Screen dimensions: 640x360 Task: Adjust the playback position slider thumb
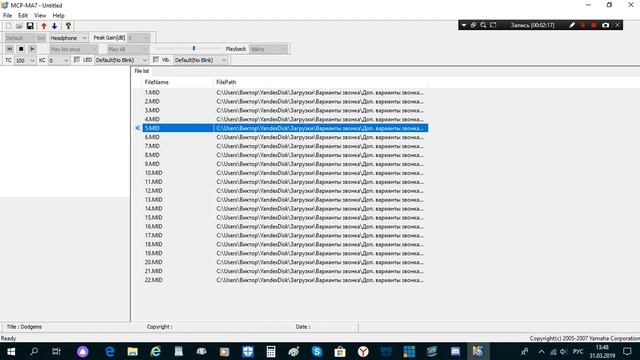pos(194,48)
